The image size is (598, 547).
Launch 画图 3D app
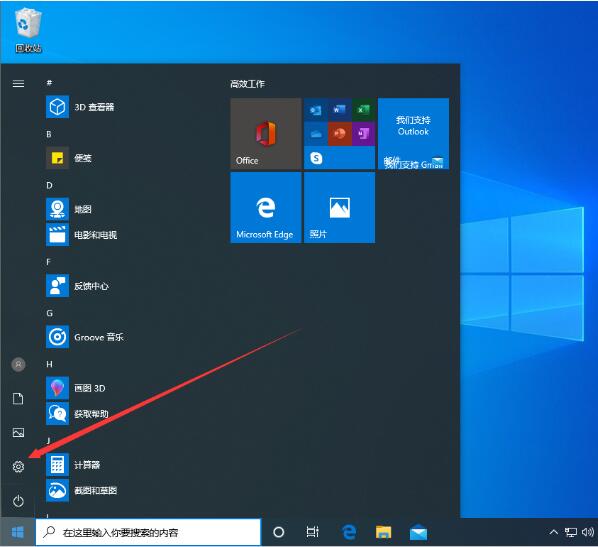76,388
